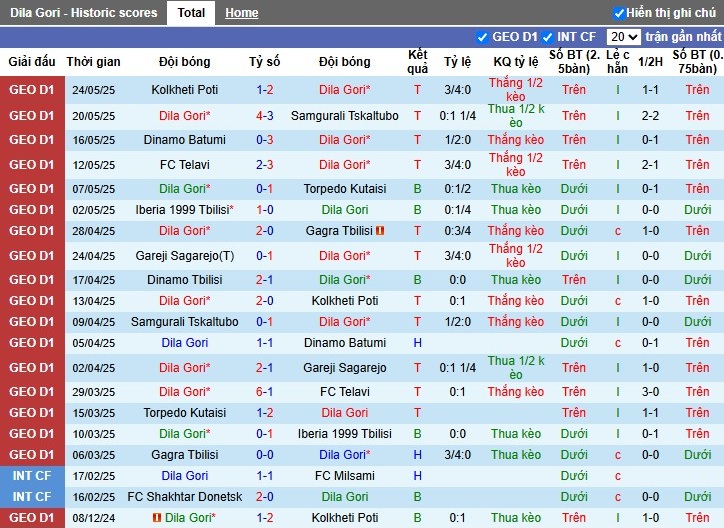Open the 4-3 score against Samgurali Tskaltubo
This screenshot has height=528, width=724.
(x=265, y=115)
